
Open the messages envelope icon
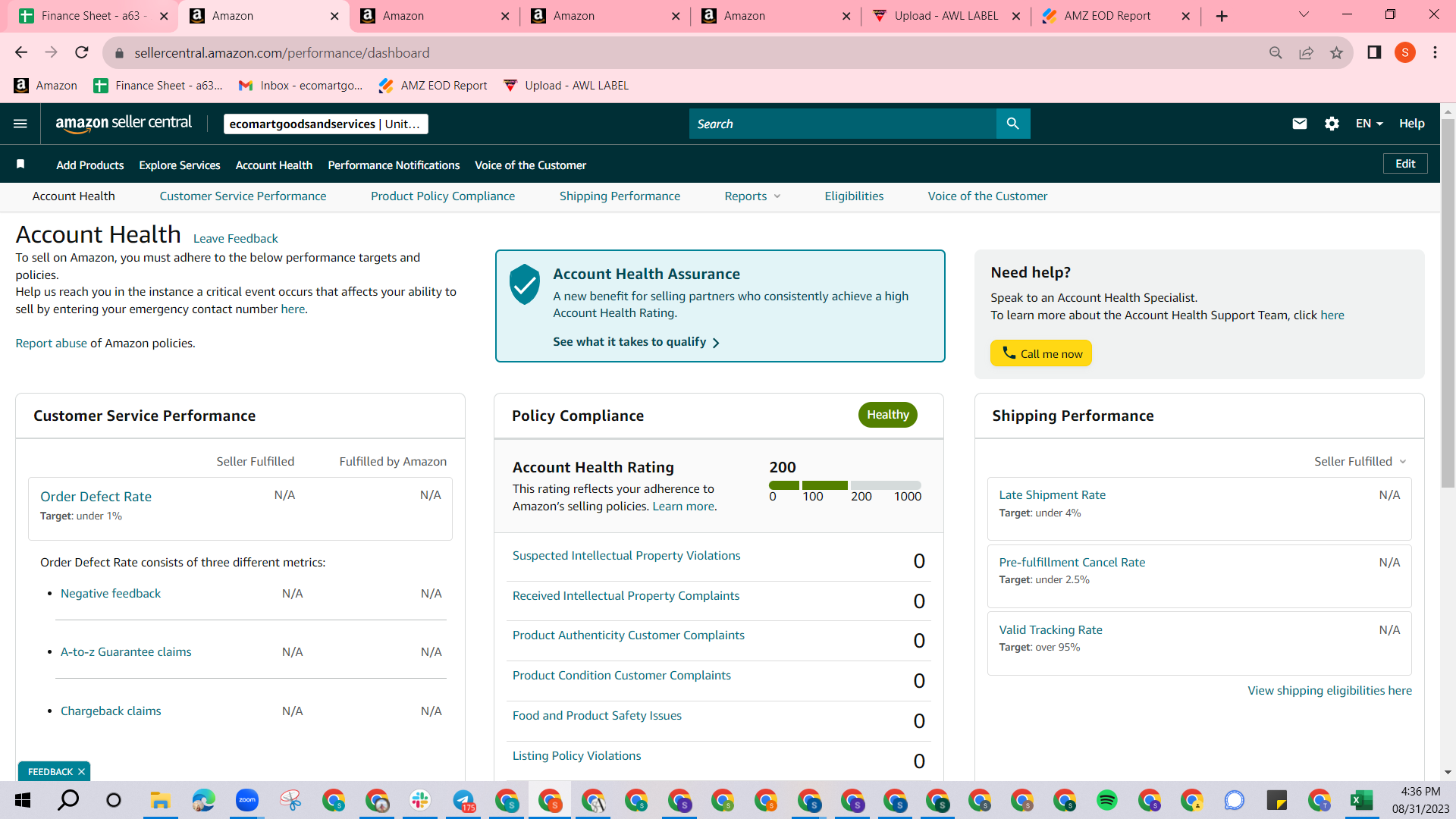pyautogui.click(x=1300, y=124)
